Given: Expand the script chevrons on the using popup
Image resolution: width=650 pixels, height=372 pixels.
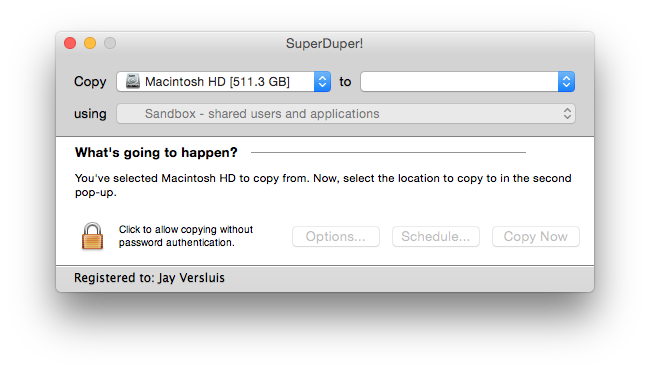Looking at the screenshot, I should (x=567, y=114).
